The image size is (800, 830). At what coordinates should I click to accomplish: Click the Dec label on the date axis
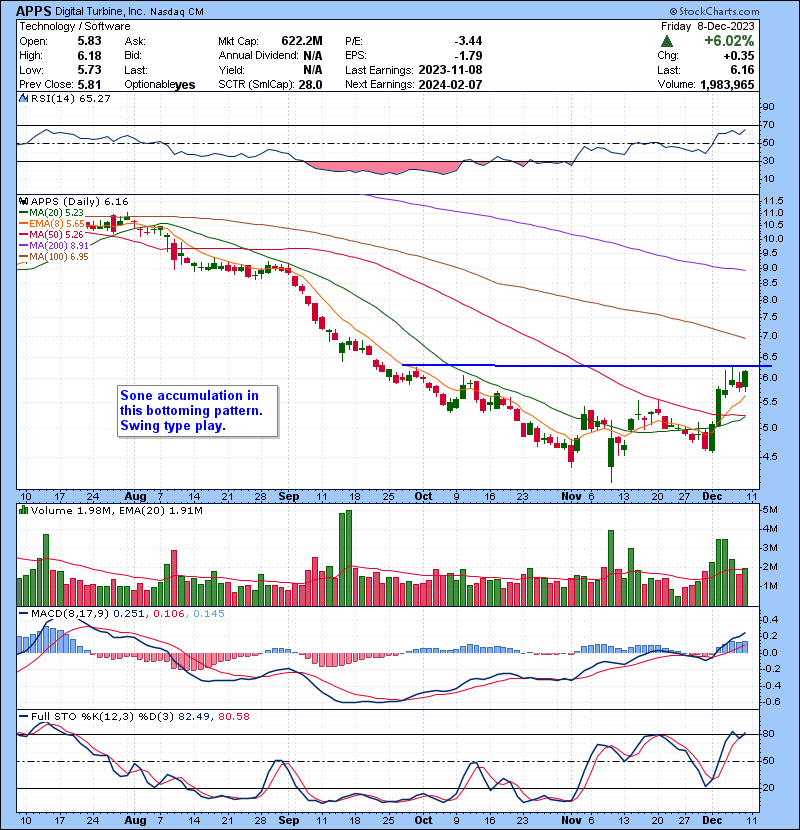[711, 496]
